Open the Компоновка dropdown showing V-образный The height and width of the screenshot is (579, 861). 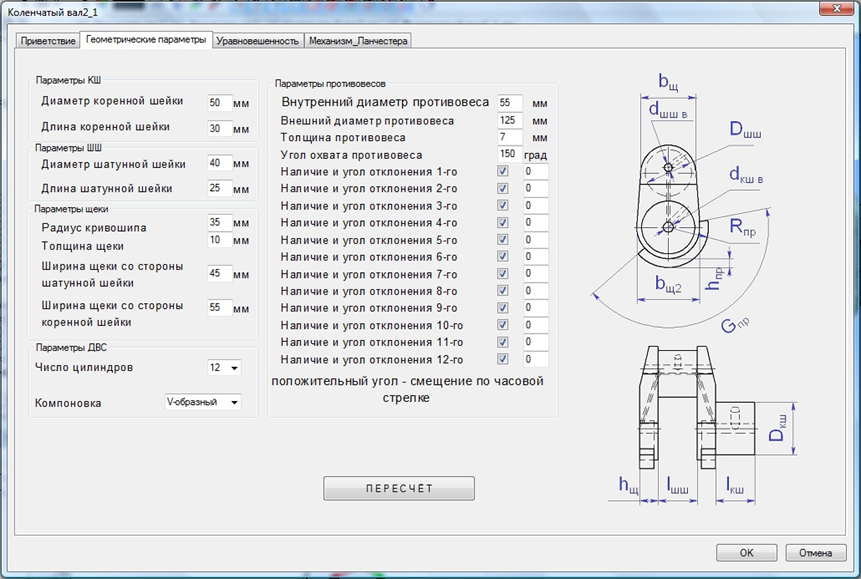pyautogui.click(x=203, y=402)
